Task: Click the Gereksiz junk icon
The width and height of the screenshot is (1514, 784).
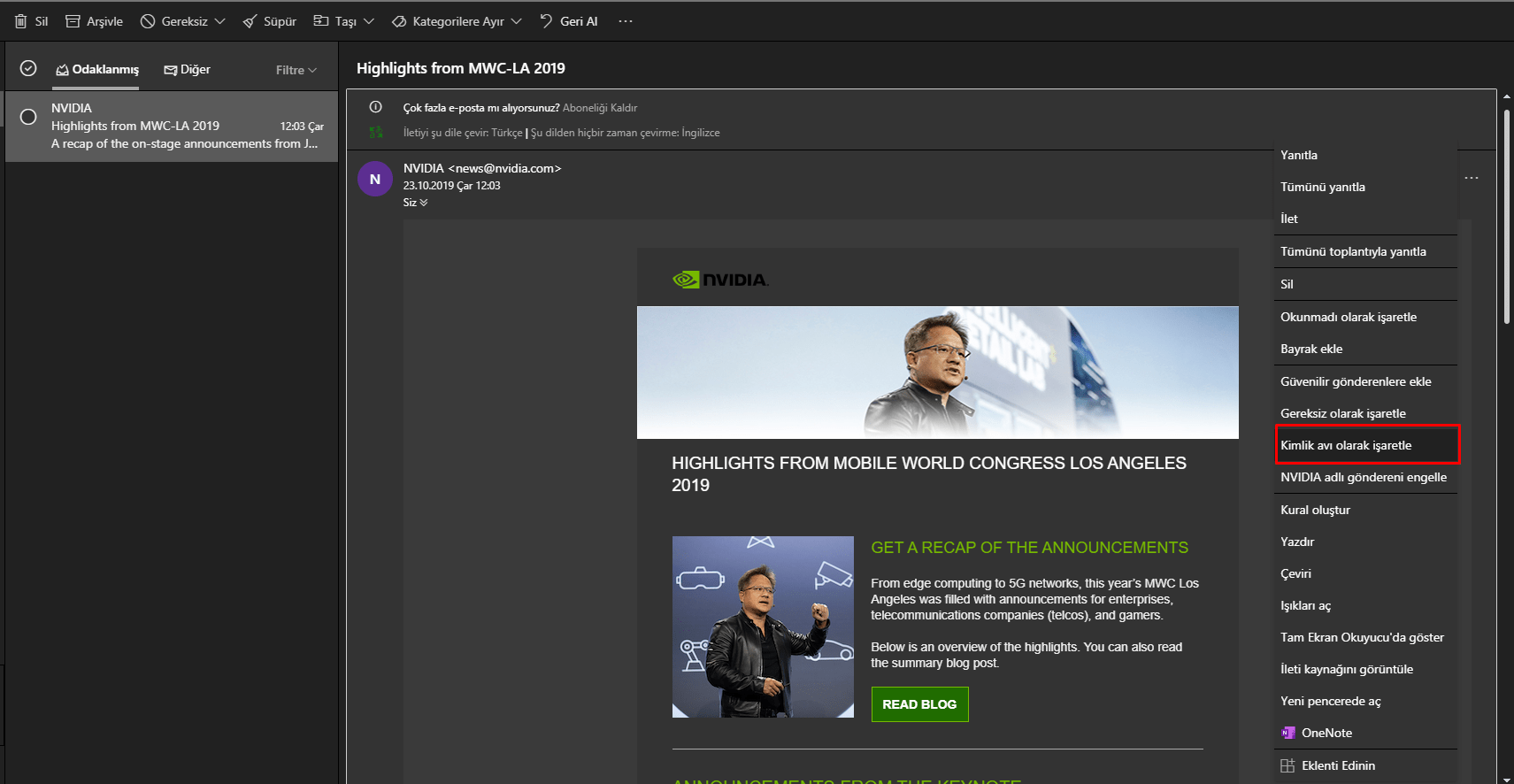Action: click(148, 21)
